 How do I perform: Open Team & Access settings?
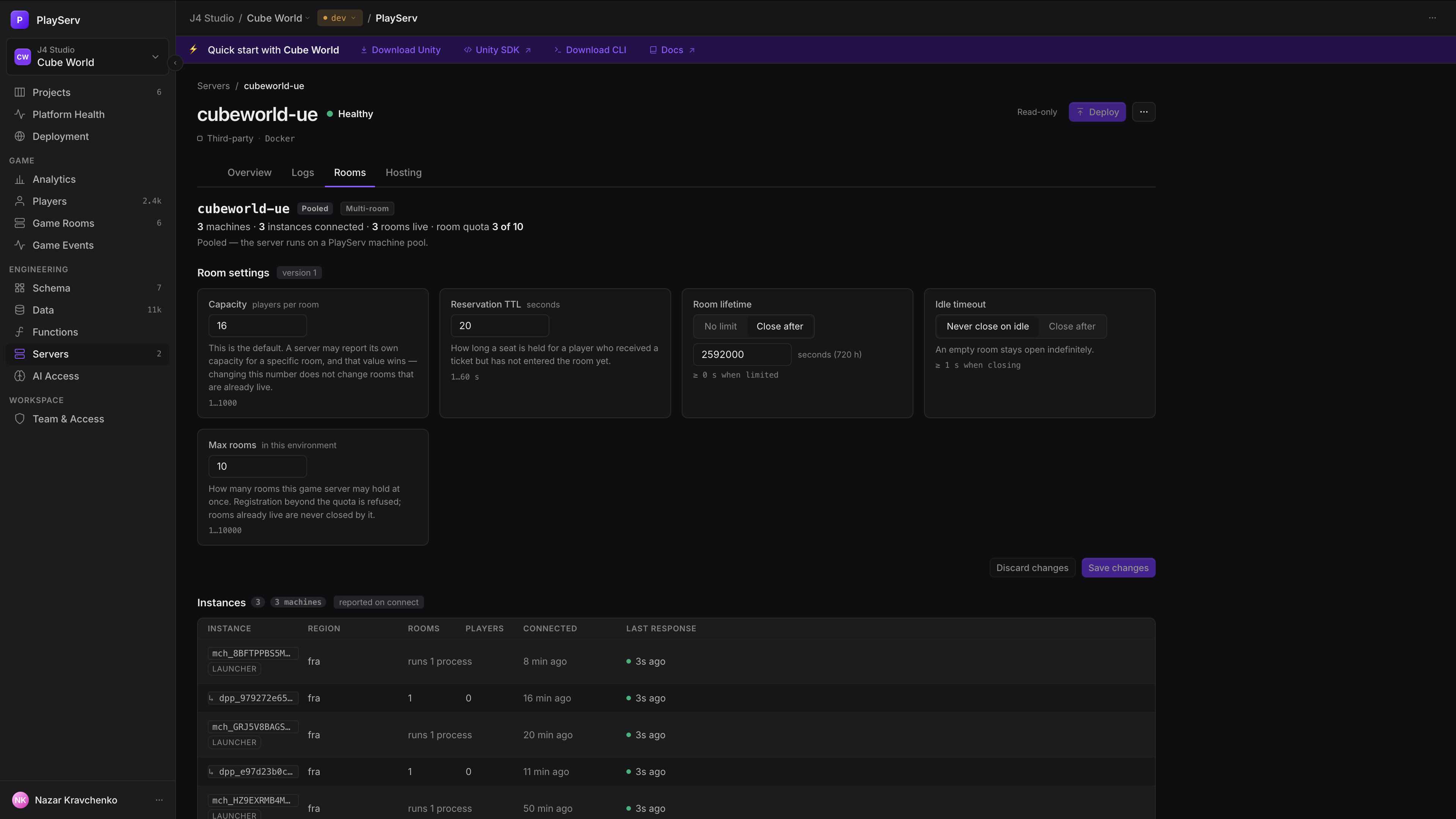88,419
